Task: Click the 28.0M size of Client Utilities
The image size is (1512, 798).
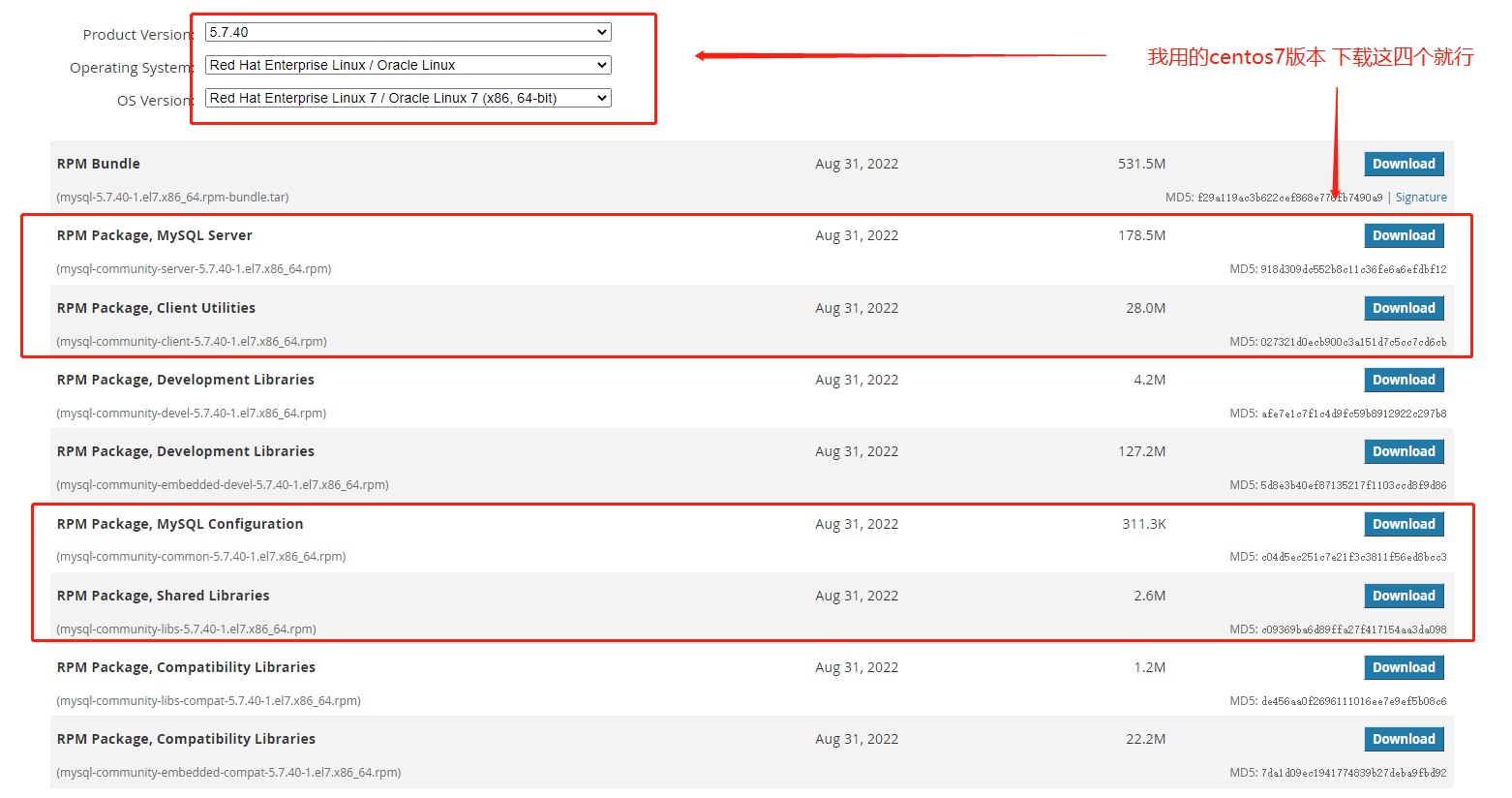Action: (x=1145, y=308)
